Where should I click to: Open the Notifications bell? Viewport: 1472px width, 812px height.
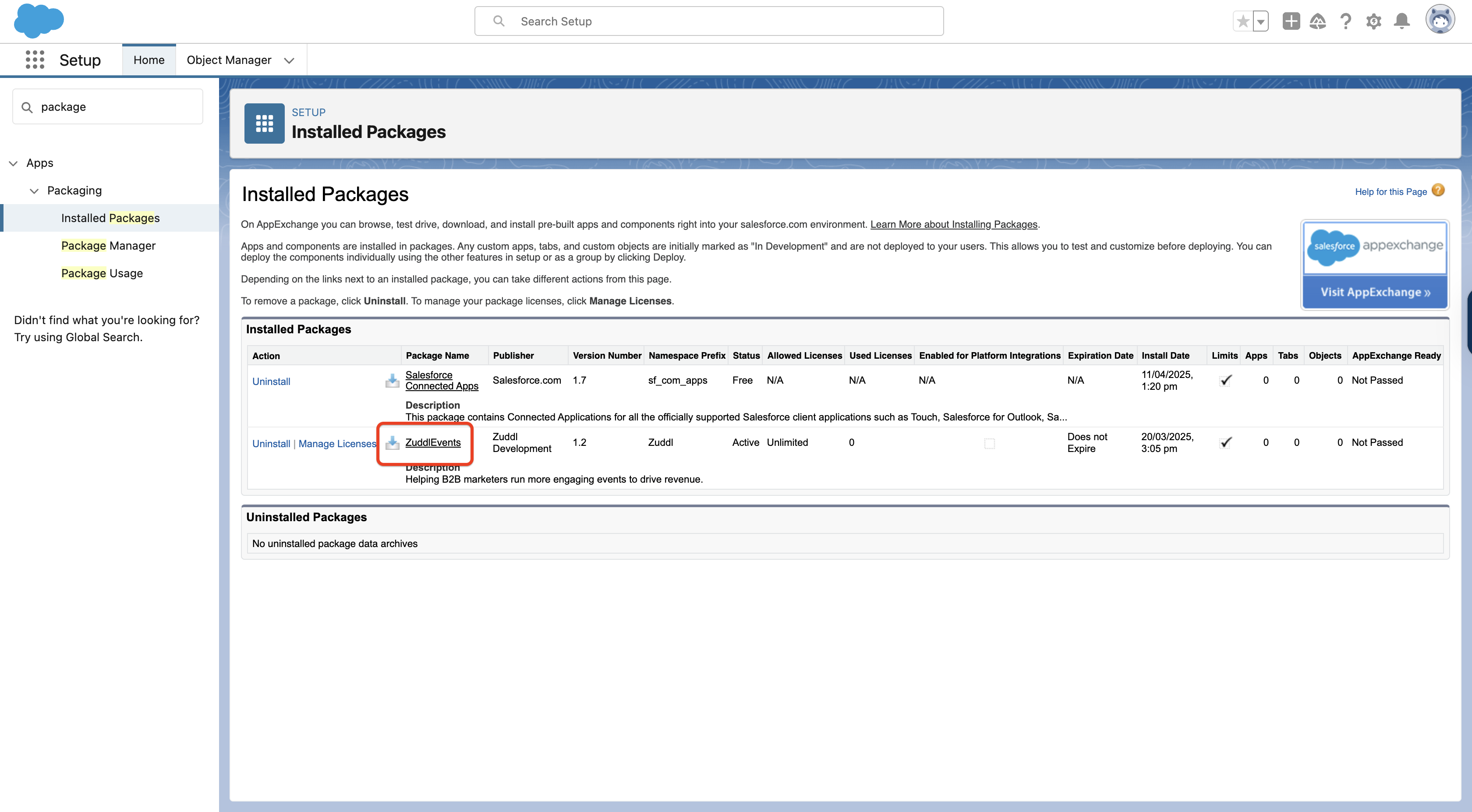(x=1402, y=22)
